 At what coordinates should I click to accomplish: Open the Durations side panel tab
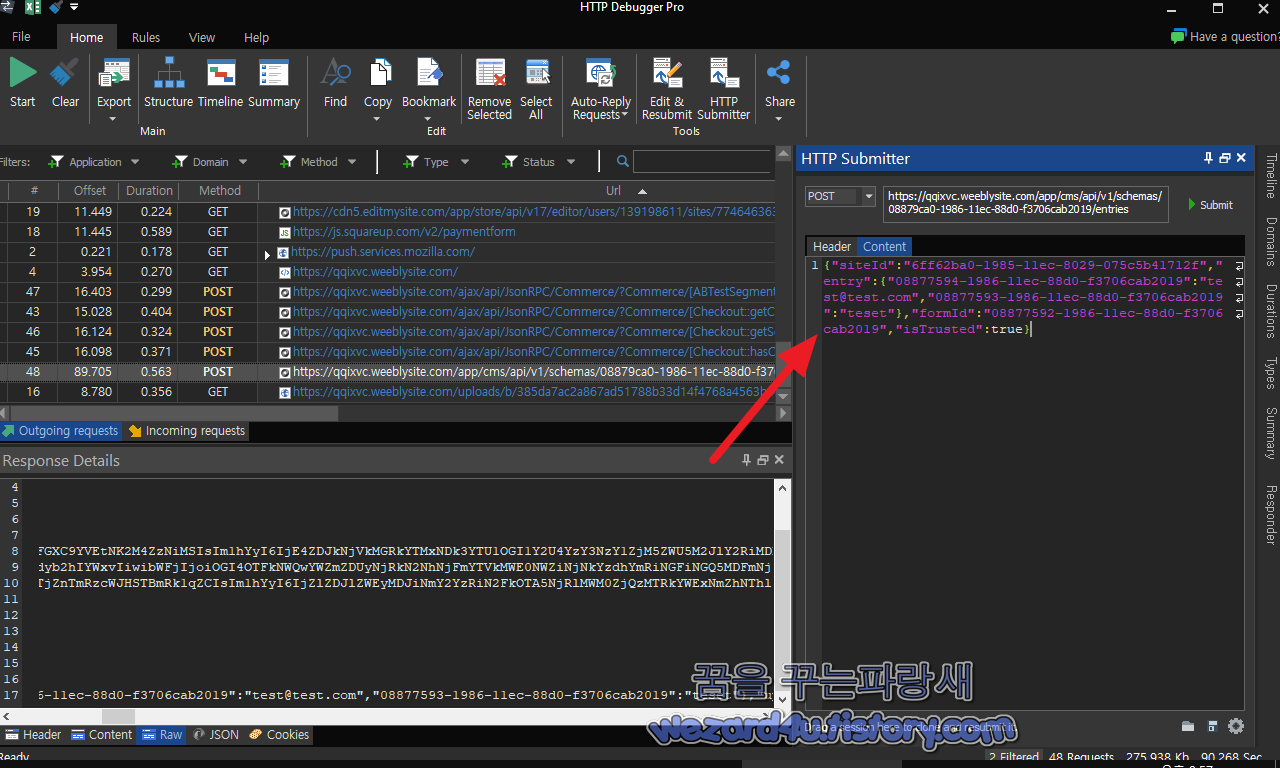pyautogui.click(x=1271, y=312)
